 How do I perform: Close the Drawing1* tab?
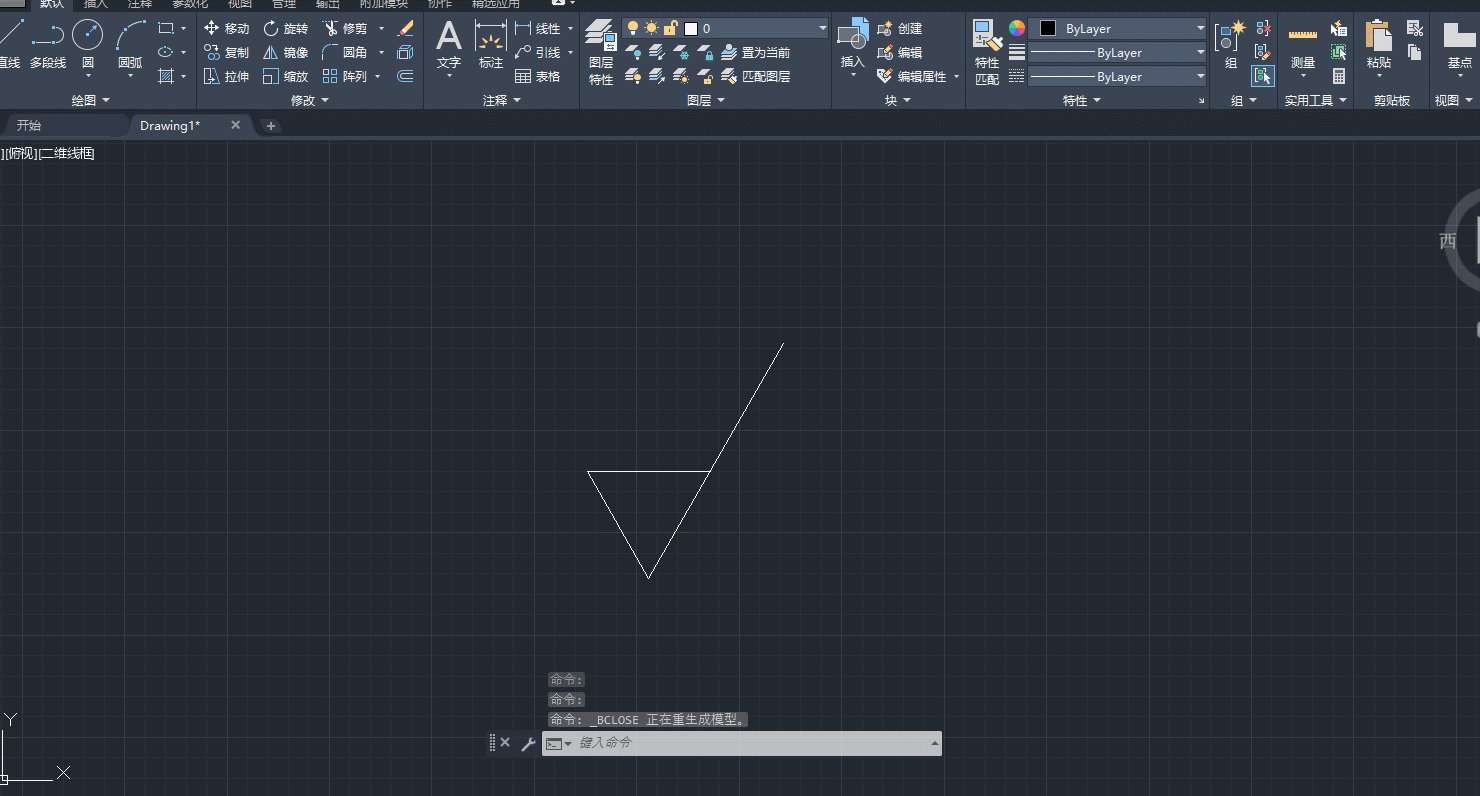point(236,125)
